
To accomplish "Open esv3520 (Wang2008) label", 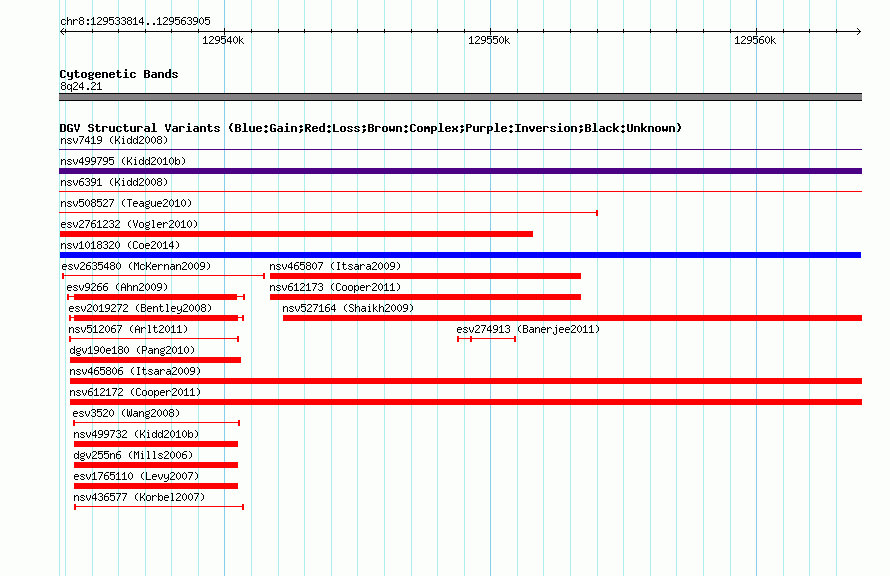I will pyautogui.click(x=126, y=413).
